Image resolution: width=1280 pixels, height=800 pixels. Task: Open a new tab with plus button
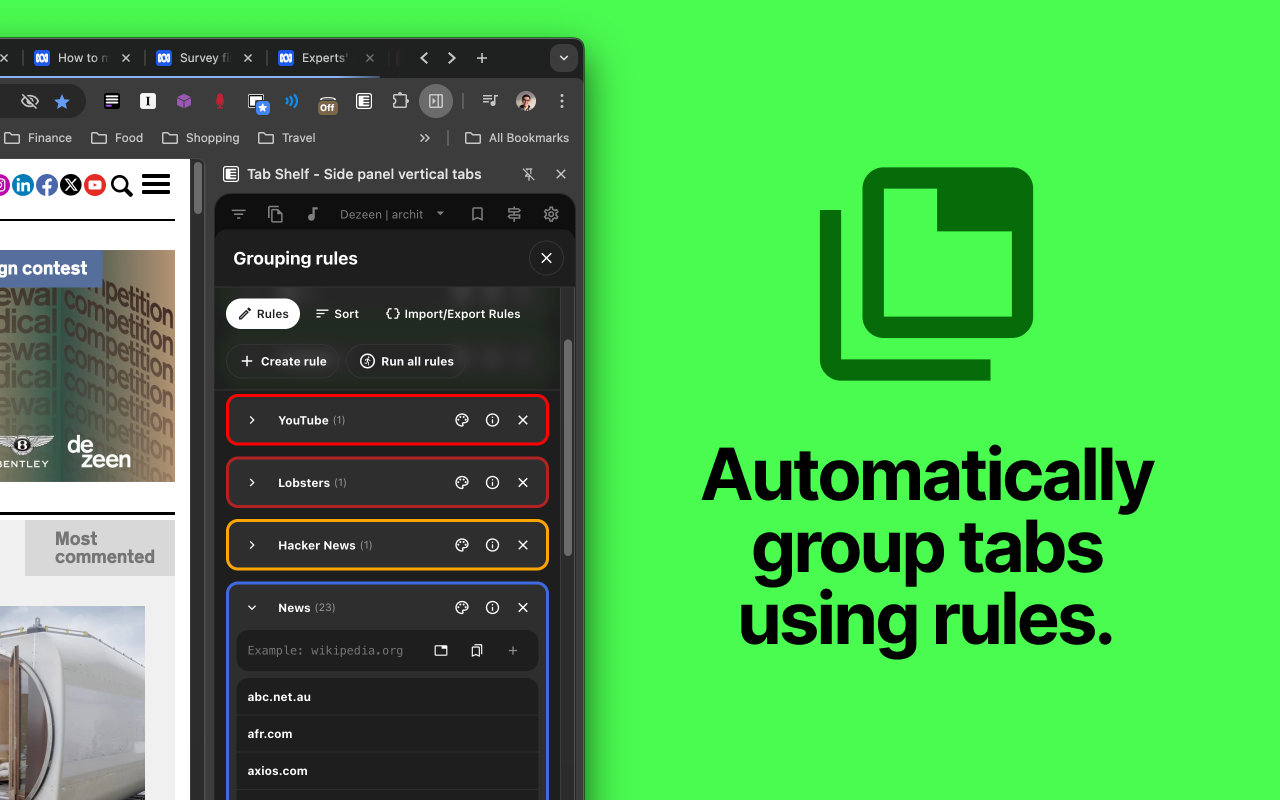pyautogui.click(x=482, y=58)
